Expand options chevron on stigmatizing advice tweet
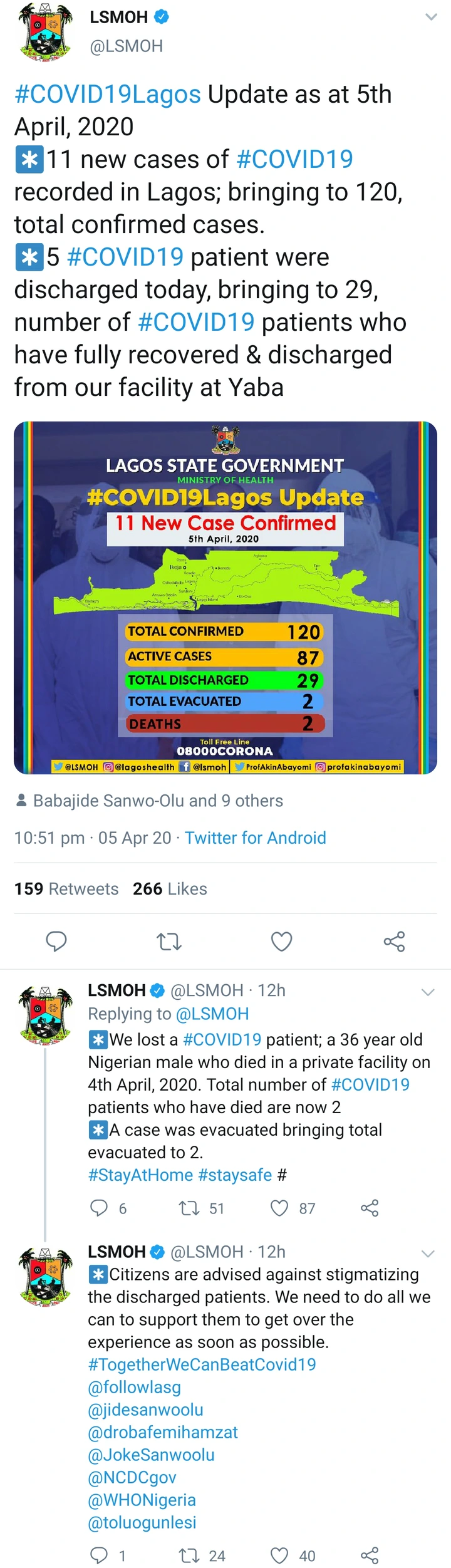451x1568 pixels. pyautogui.click(x=428, y=1254)
